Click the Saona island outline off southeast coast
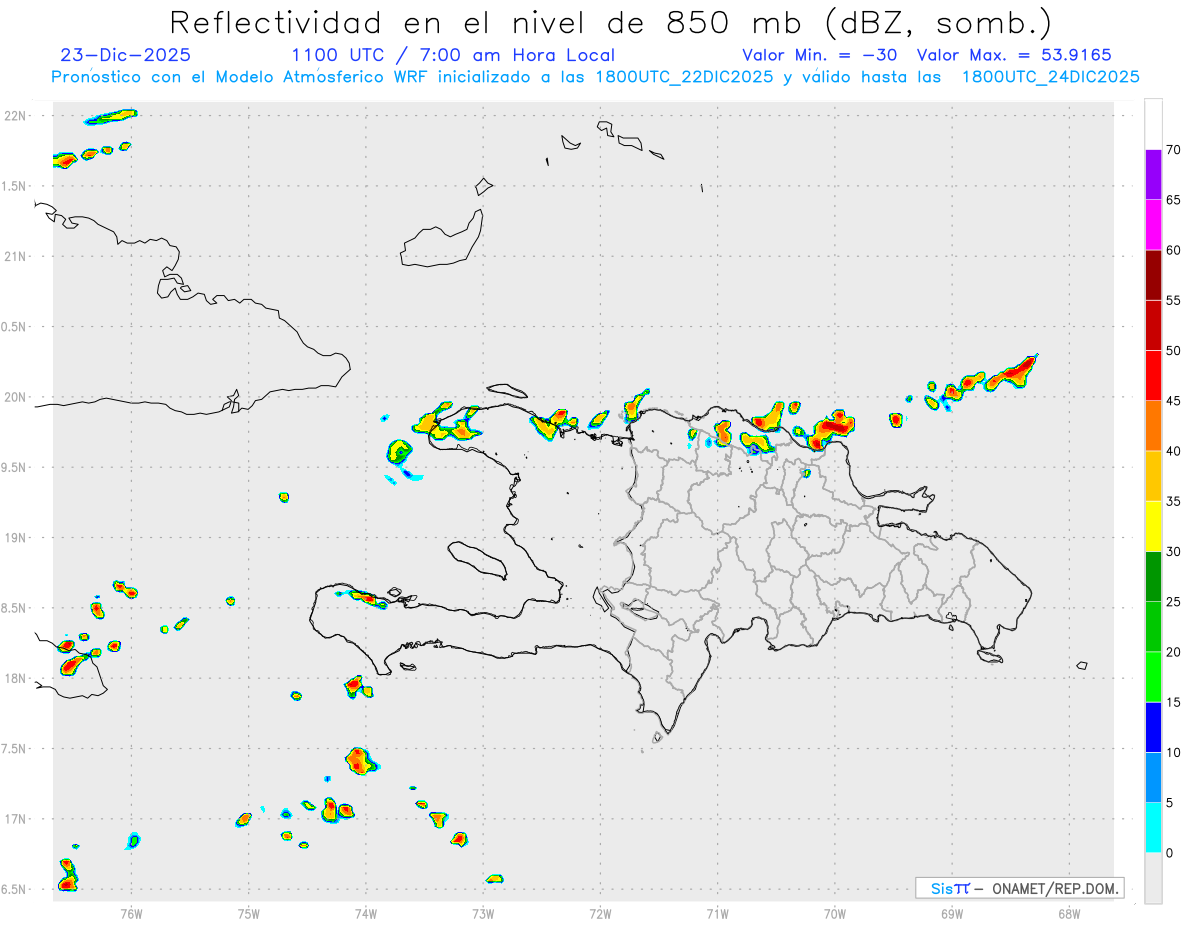The height and width of the screenshot is (927, 1200). coord(989,656)
